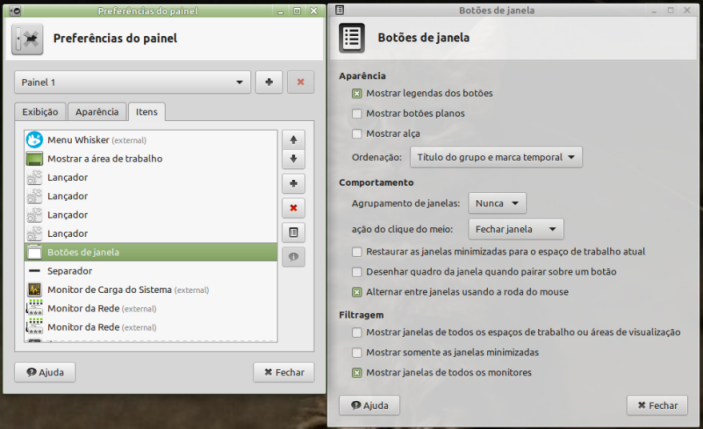Click the Menu Whisker icon in items list

[35, 140]
